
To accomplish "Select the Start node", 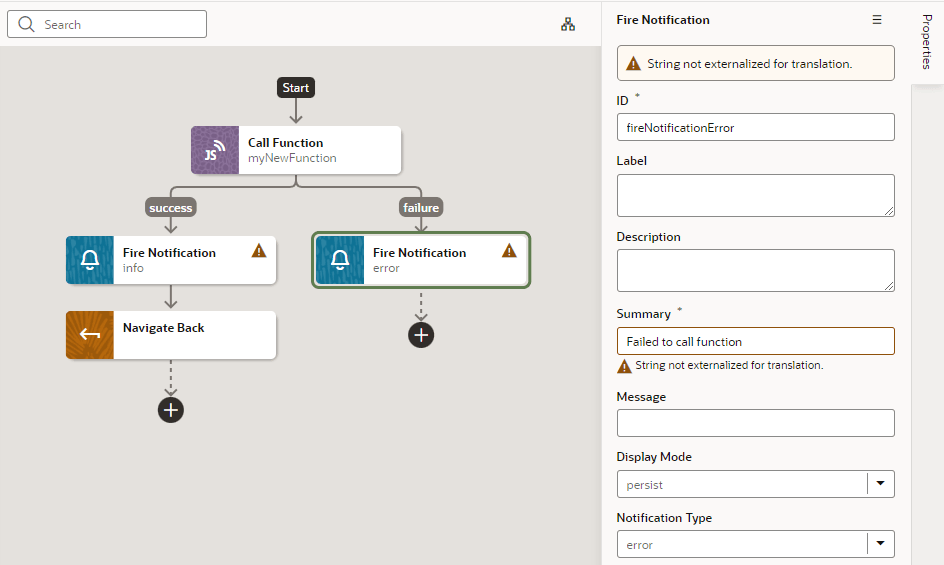I will point(296,87).
